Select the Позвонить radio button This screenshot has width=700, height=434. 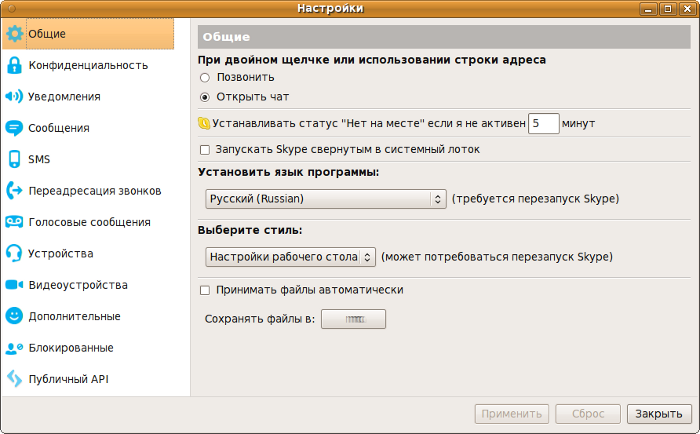pos(205,78)
